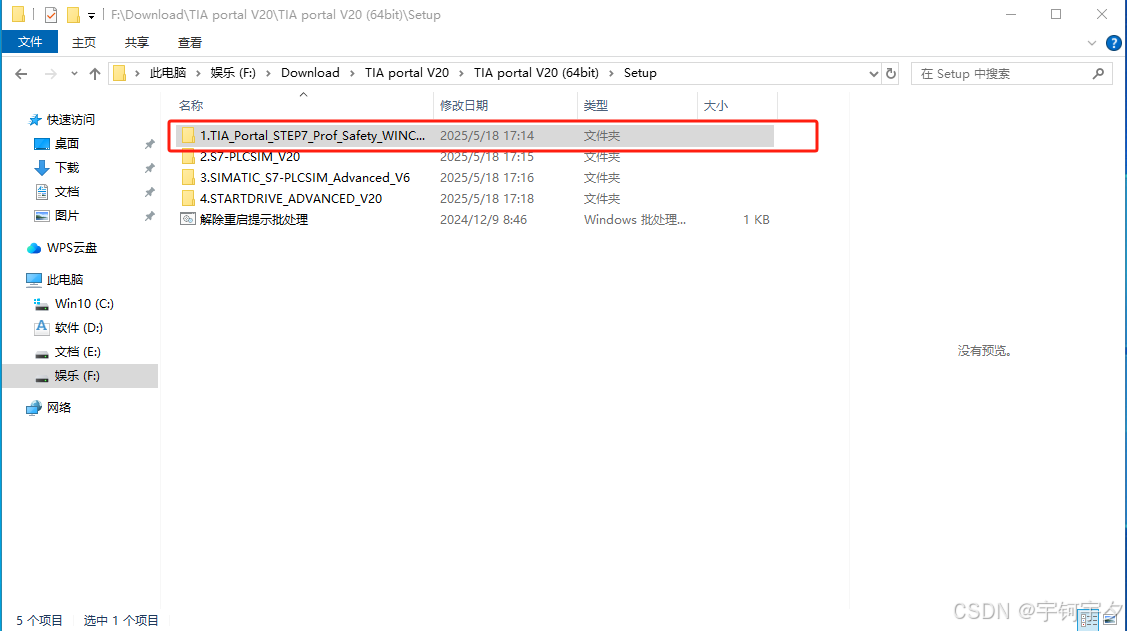The image size is (1127, 631).
Task: Click the 2025/5/18 17:16 date cell
Action: (x=487, y=178)
